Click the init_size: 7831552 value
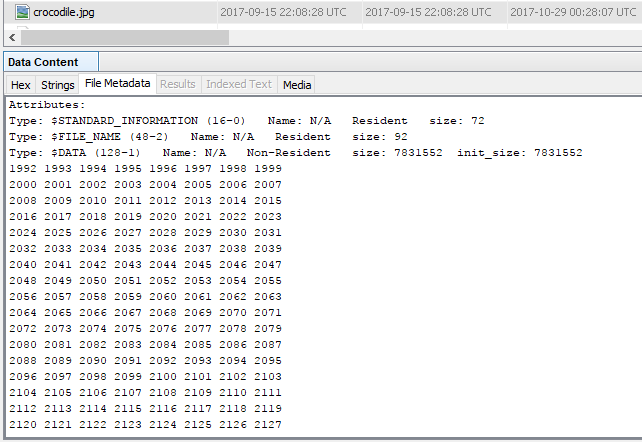This screenshot has width=642, height=442. pyautogui.click(x=520, y=153)
